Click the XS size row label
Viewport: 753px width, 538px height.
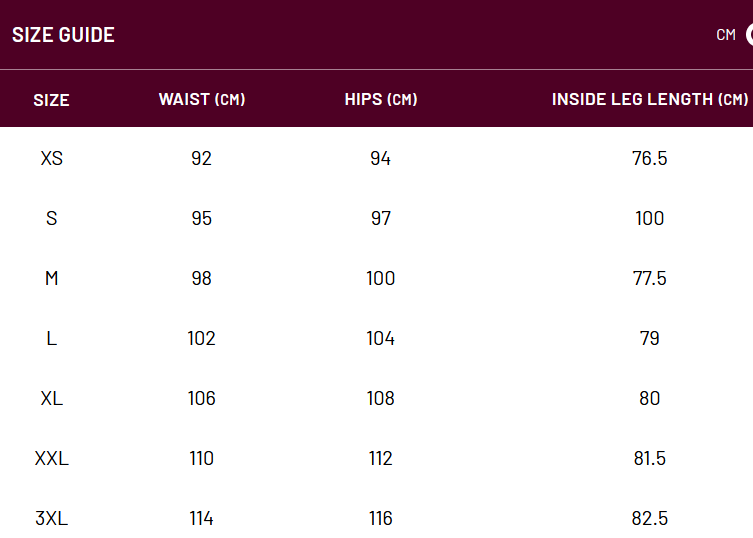click(51, 158)
